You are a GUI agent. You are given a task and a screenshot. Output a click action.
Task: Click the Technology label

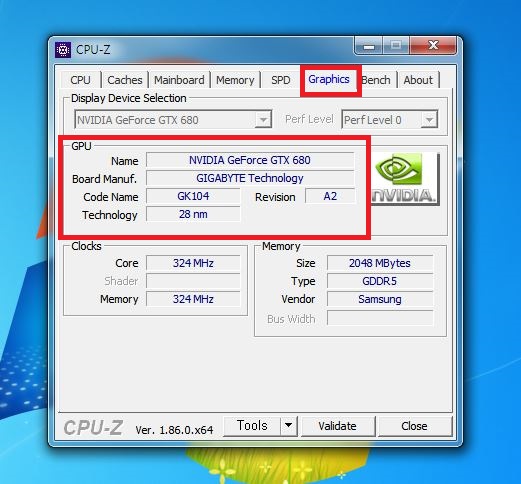(x=110, y=216)
